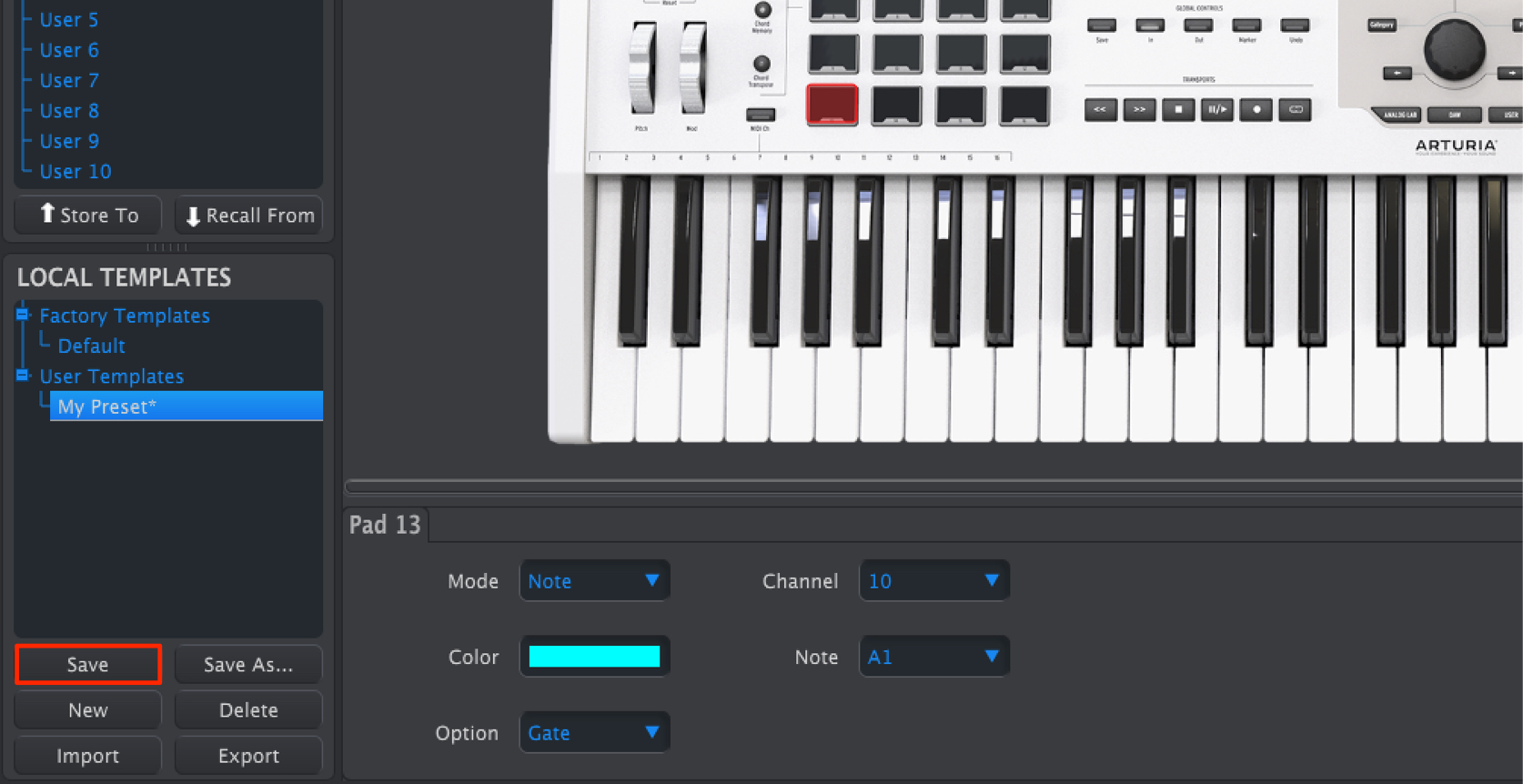Select the Undo global control button
This screenshot has width=1523, height=784.
(x=1295, y=25)
